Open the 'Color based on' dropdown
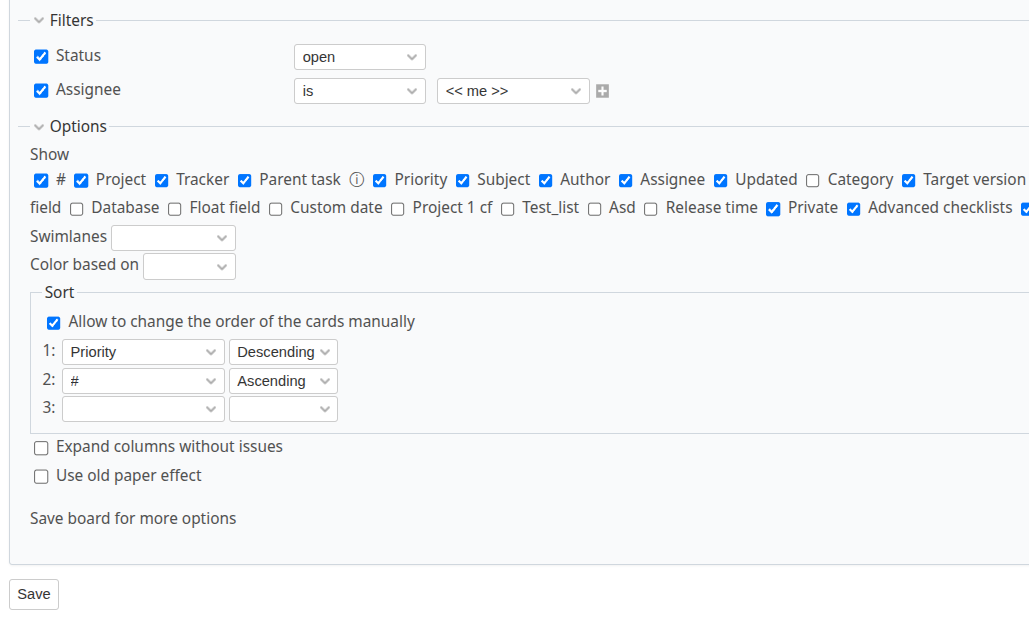Screen dimensions: 1029x617 pyautogui.click(x=189, y=266)
